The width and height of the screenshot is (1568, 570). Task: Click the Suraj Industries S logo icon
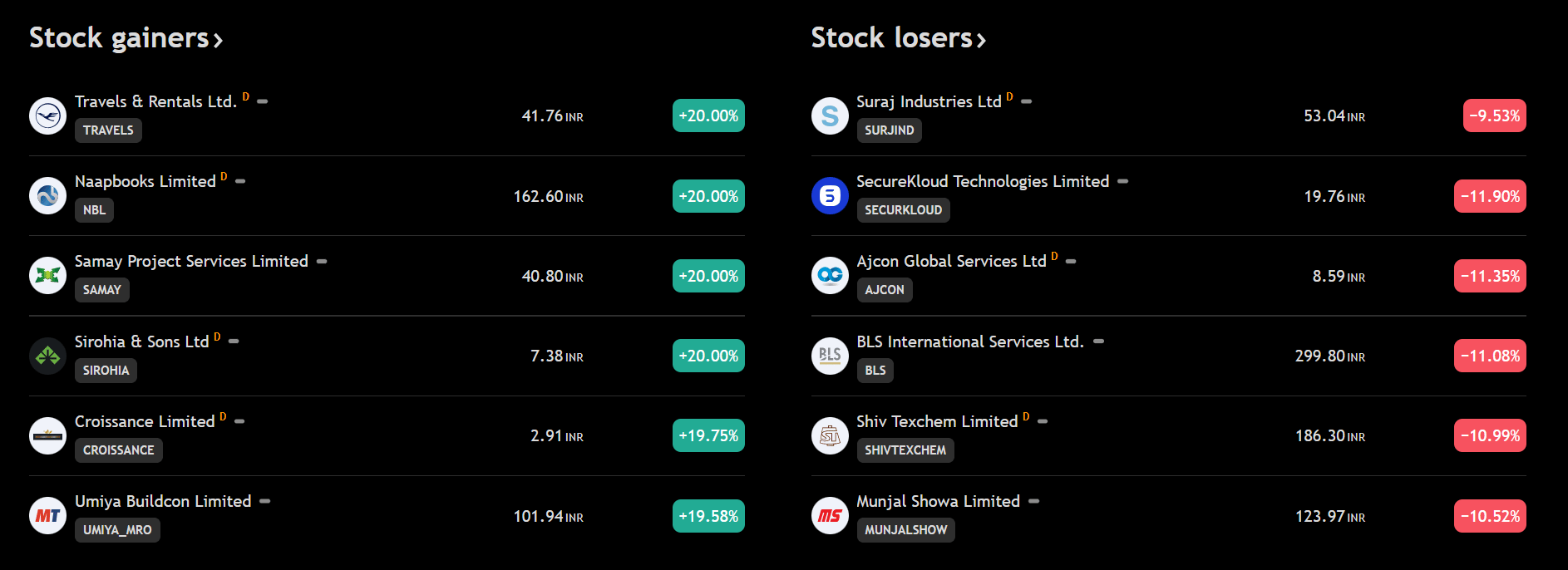coord(829,115)
